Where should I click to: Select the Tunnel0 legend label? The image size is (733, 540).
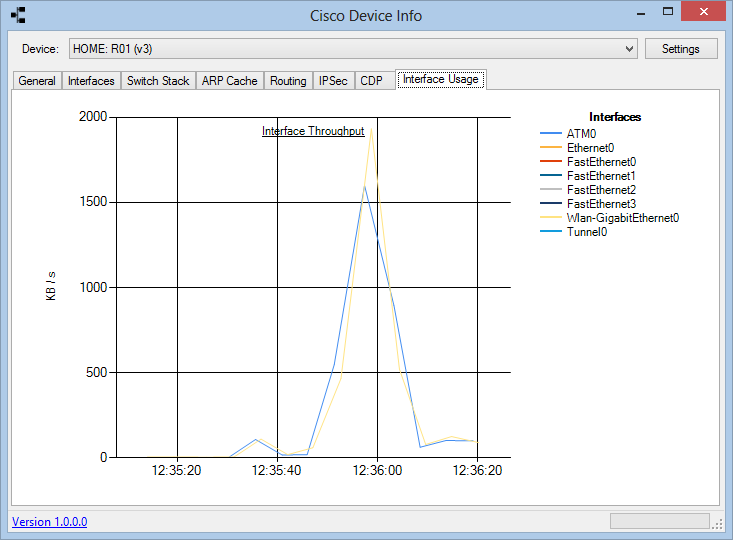coord(587,232)
